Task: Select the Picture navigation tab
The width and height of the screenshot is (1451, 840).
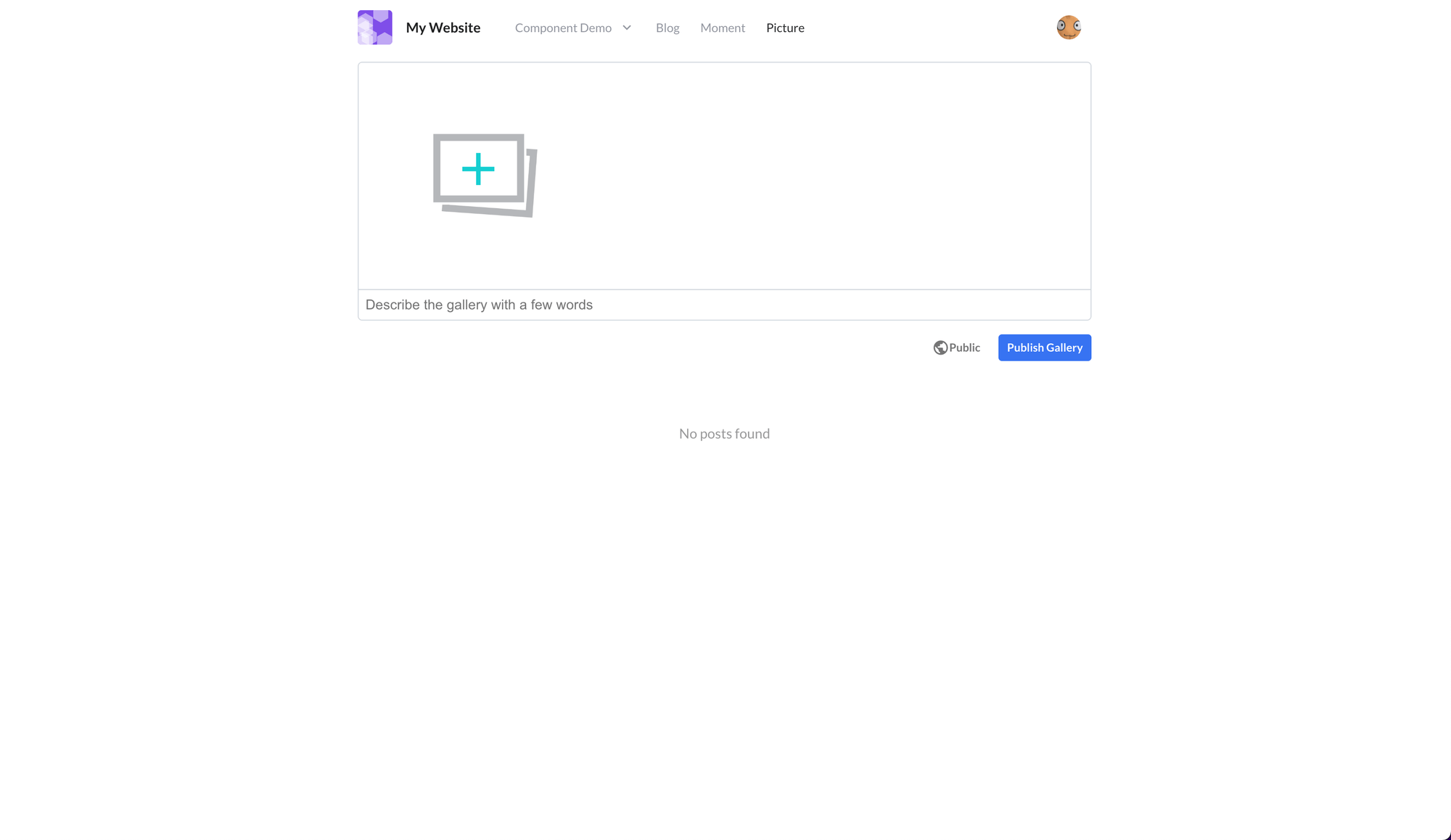Action: click(785, 27)
